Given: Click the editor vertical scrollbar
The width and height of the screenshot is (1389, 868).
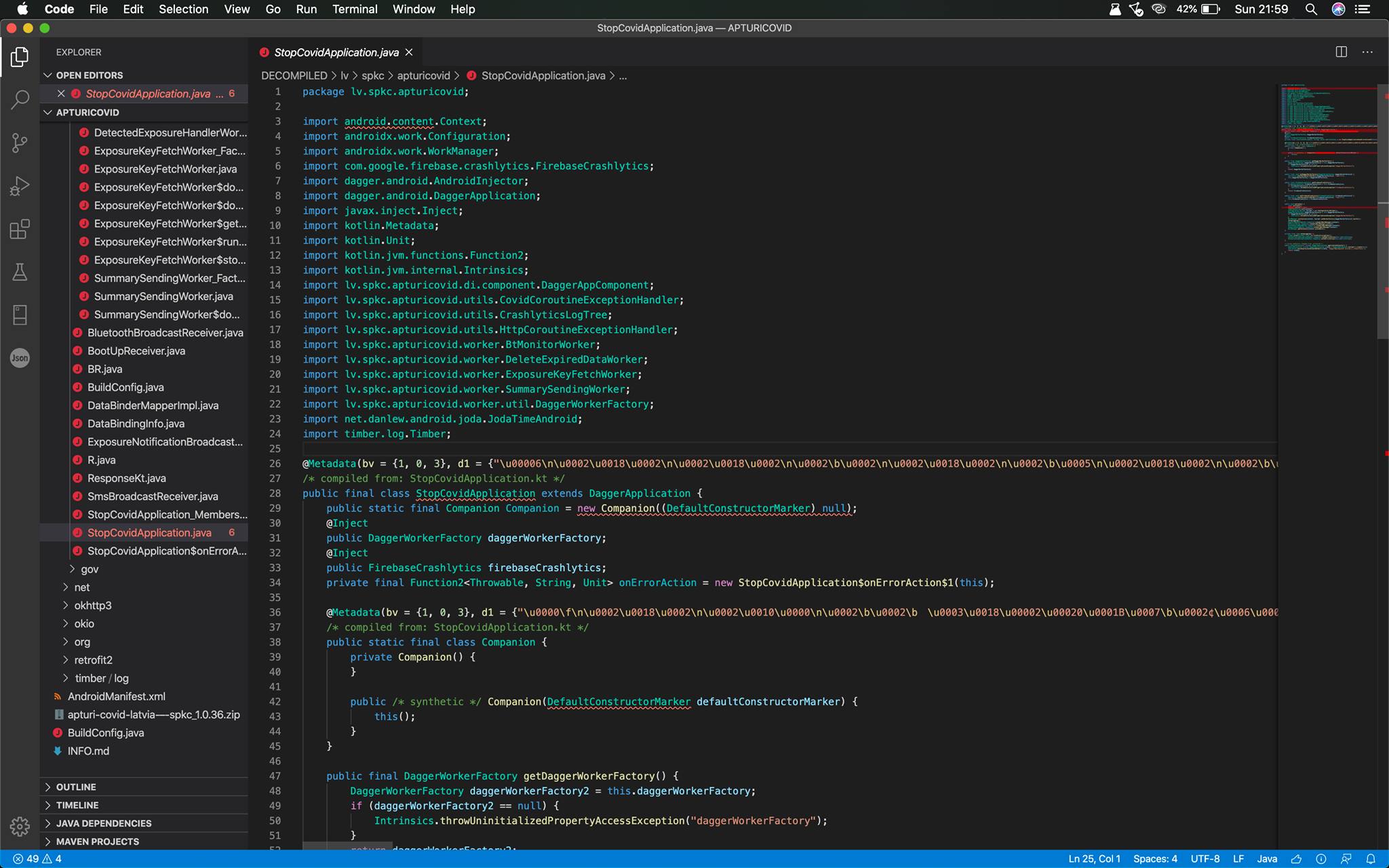Looking at the screenshot, I should [x=1384, y=212].
